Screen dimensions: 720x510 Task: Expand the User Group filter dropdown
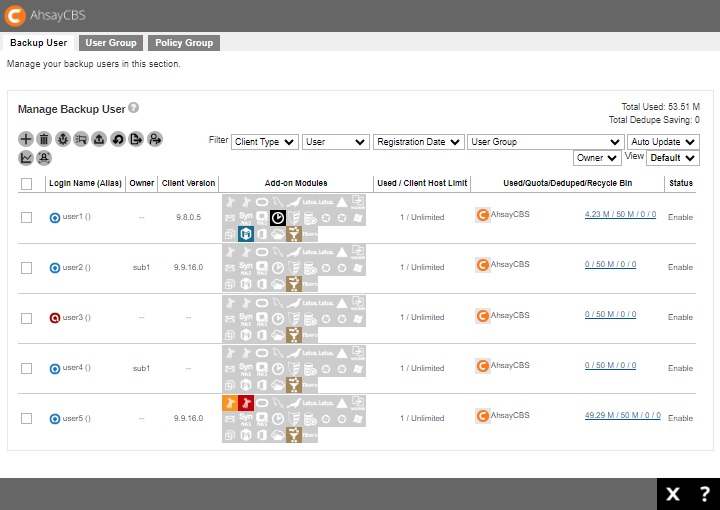[545, 142]
